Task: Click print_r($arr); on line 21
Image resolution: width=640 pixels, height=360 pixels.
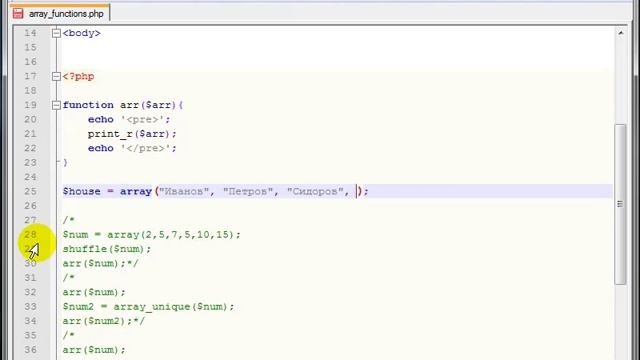Action: pyautogui.click(x=132, y=134)
